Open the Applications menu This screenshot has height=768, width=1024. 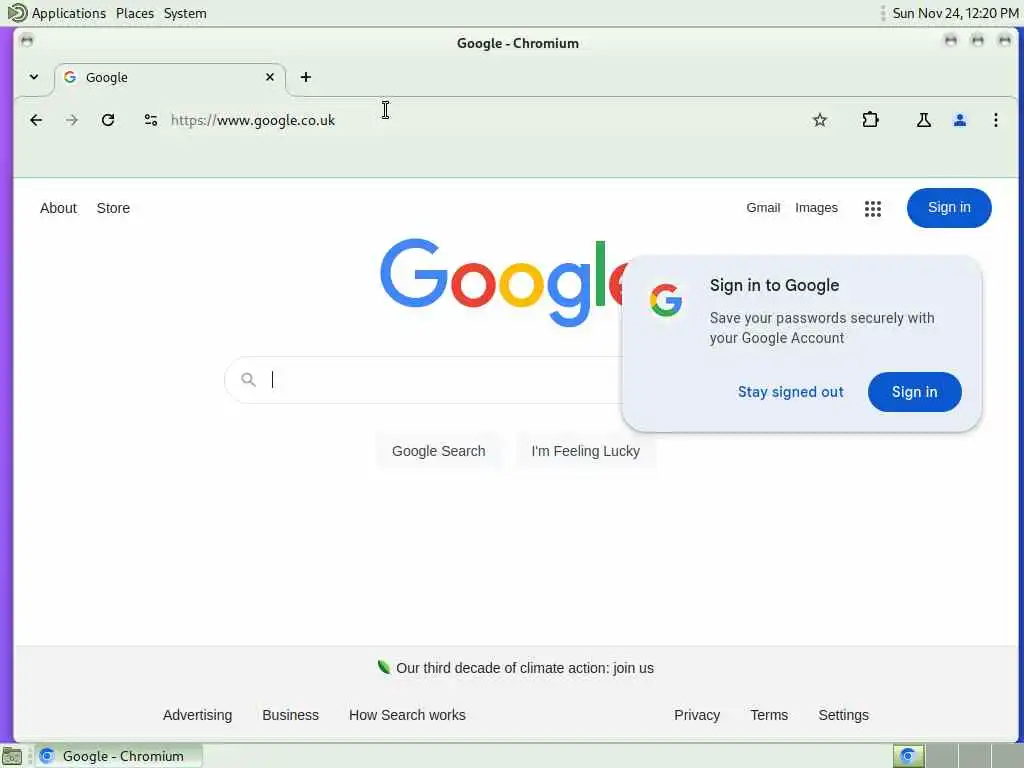click(x=69, y=13)
